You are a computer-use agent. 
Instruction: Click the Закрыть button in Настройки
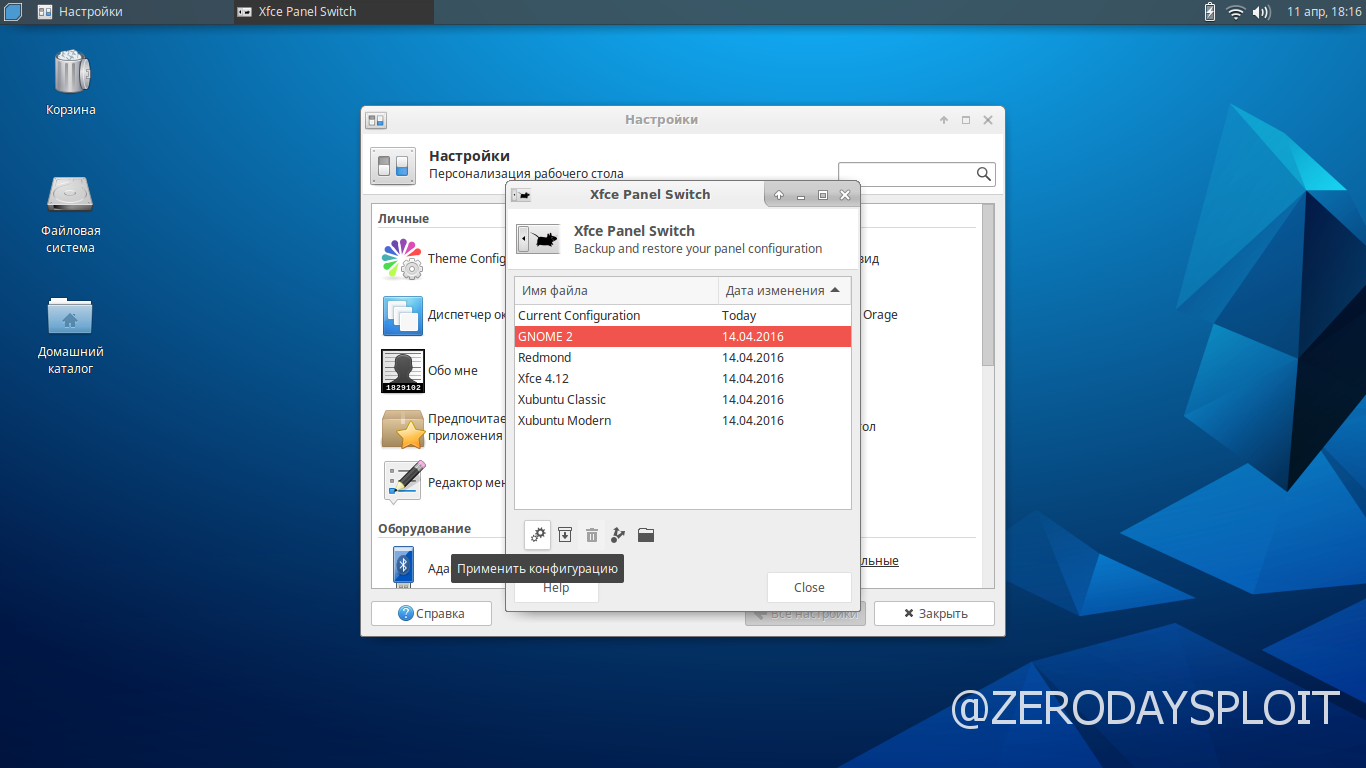934,613
